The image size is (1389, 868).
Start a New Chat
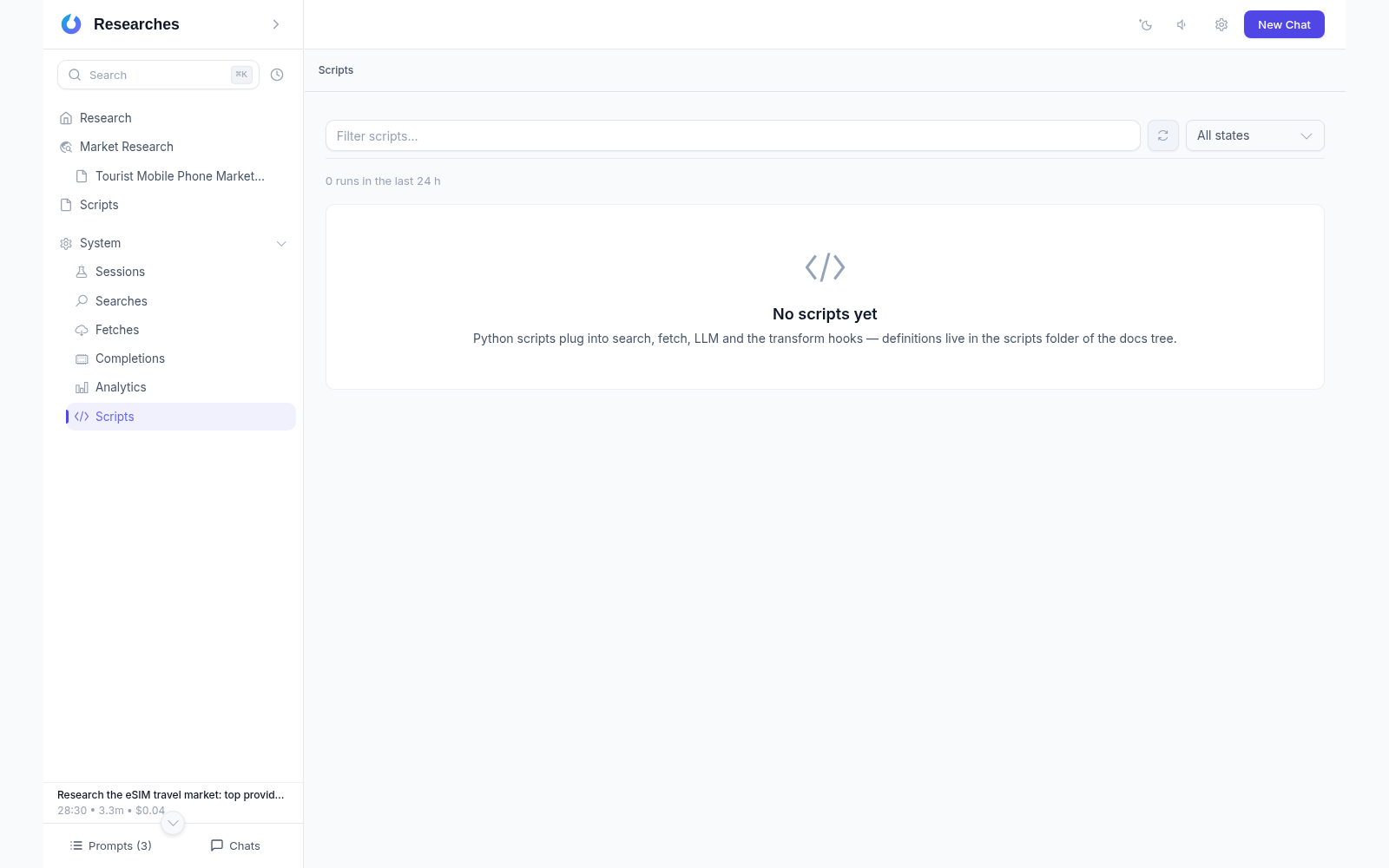tap(1284, 24)
